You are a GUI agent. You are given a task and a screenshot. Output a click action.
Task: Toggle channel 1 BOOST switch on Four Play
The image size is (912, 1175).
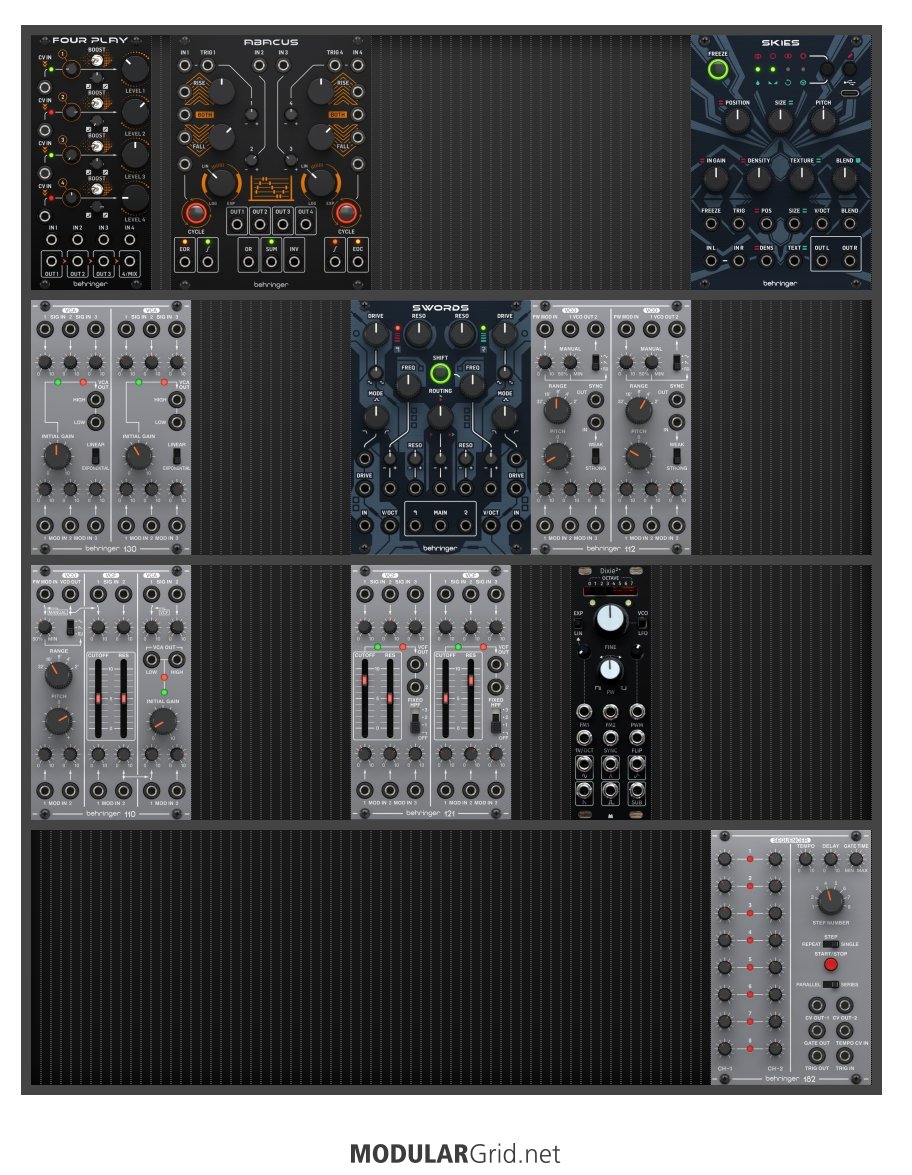tap(97, 61)
